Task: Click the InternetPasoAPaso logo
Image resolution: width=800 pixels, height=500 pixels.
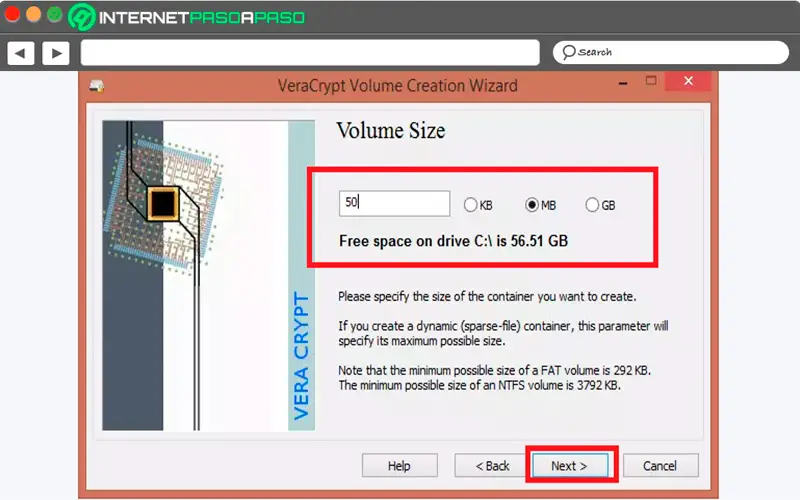Action: pyautogui.click(x=187, y=17)
